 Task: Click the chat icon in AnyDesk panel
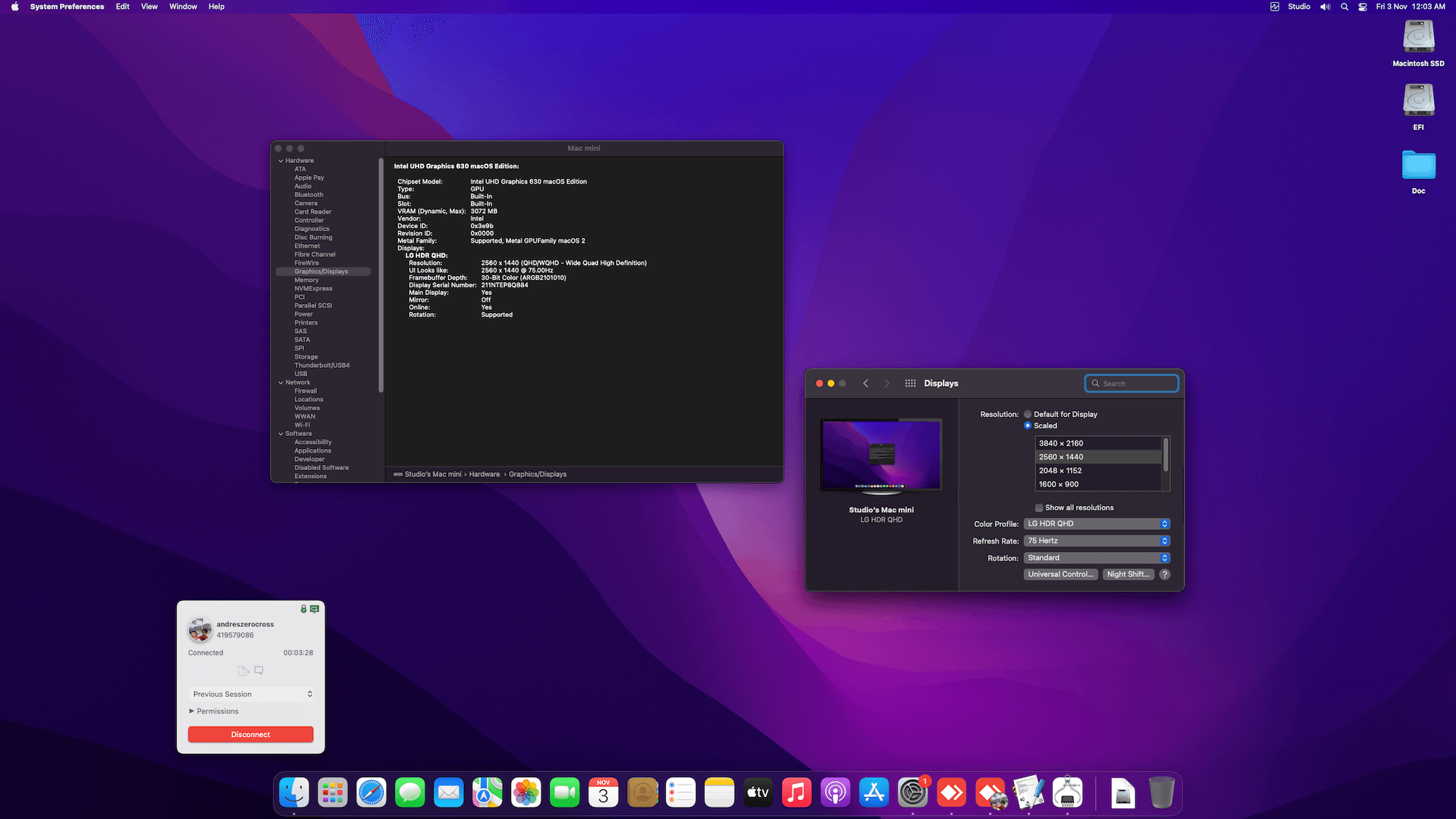click(x=259, y=670)
